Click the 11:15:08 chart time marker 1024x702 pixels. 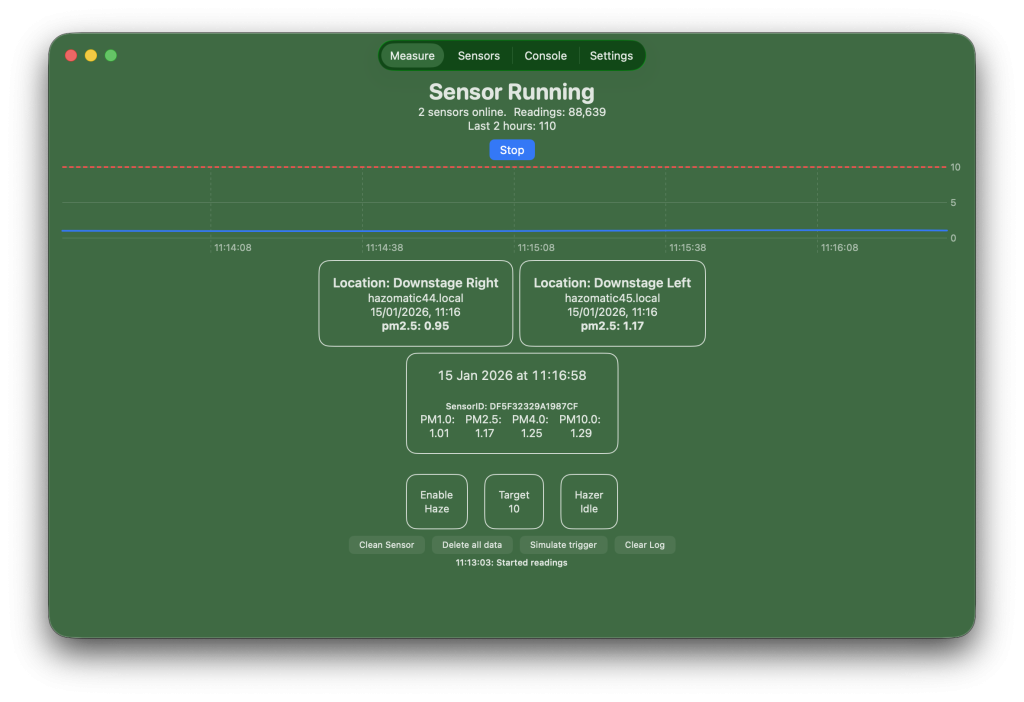[536, 247]
